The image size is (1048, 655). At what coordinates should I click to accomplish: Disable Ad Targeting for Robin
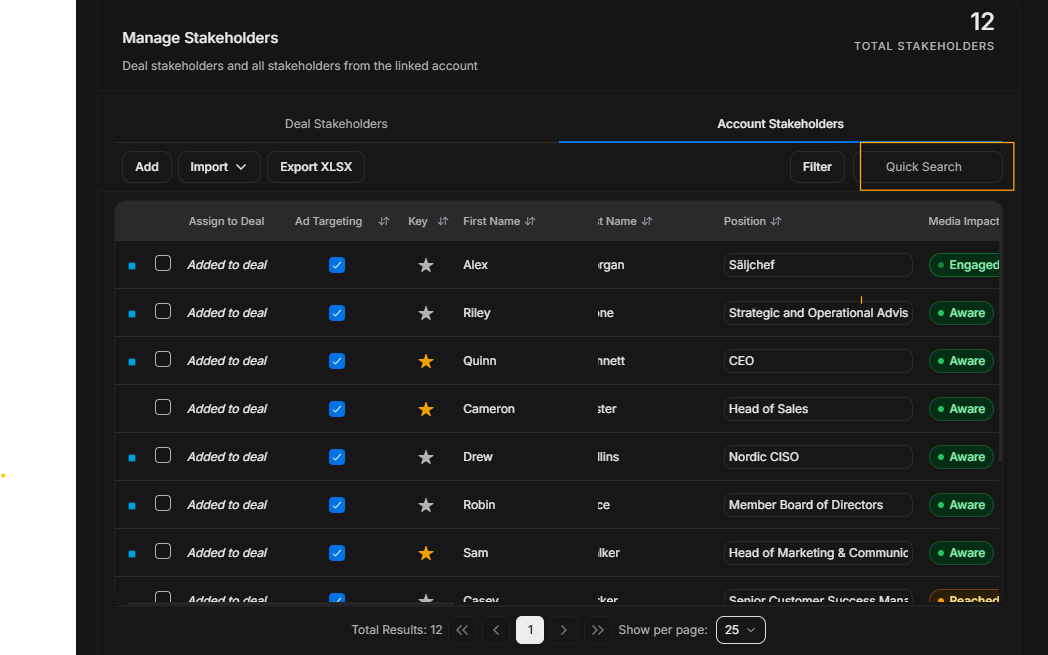pos(337,505)
